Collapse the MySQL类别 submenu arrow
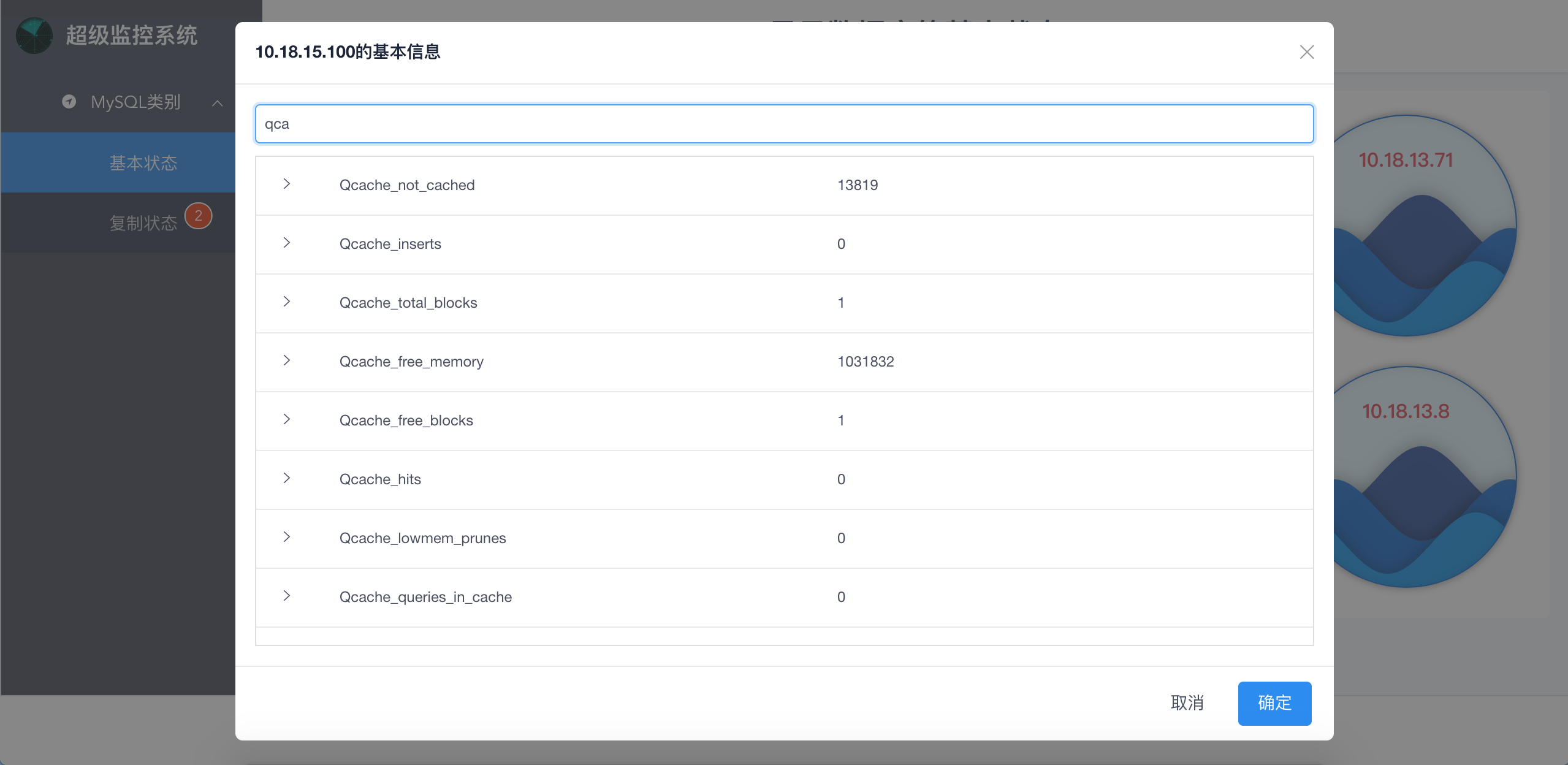The width and height of the screenshot is (1568, 765). point(217,103)
